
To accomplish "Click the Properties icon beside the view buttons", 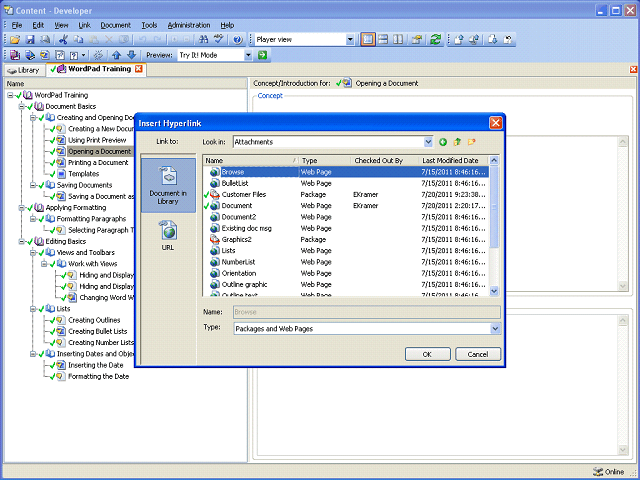I will [417, 40].
